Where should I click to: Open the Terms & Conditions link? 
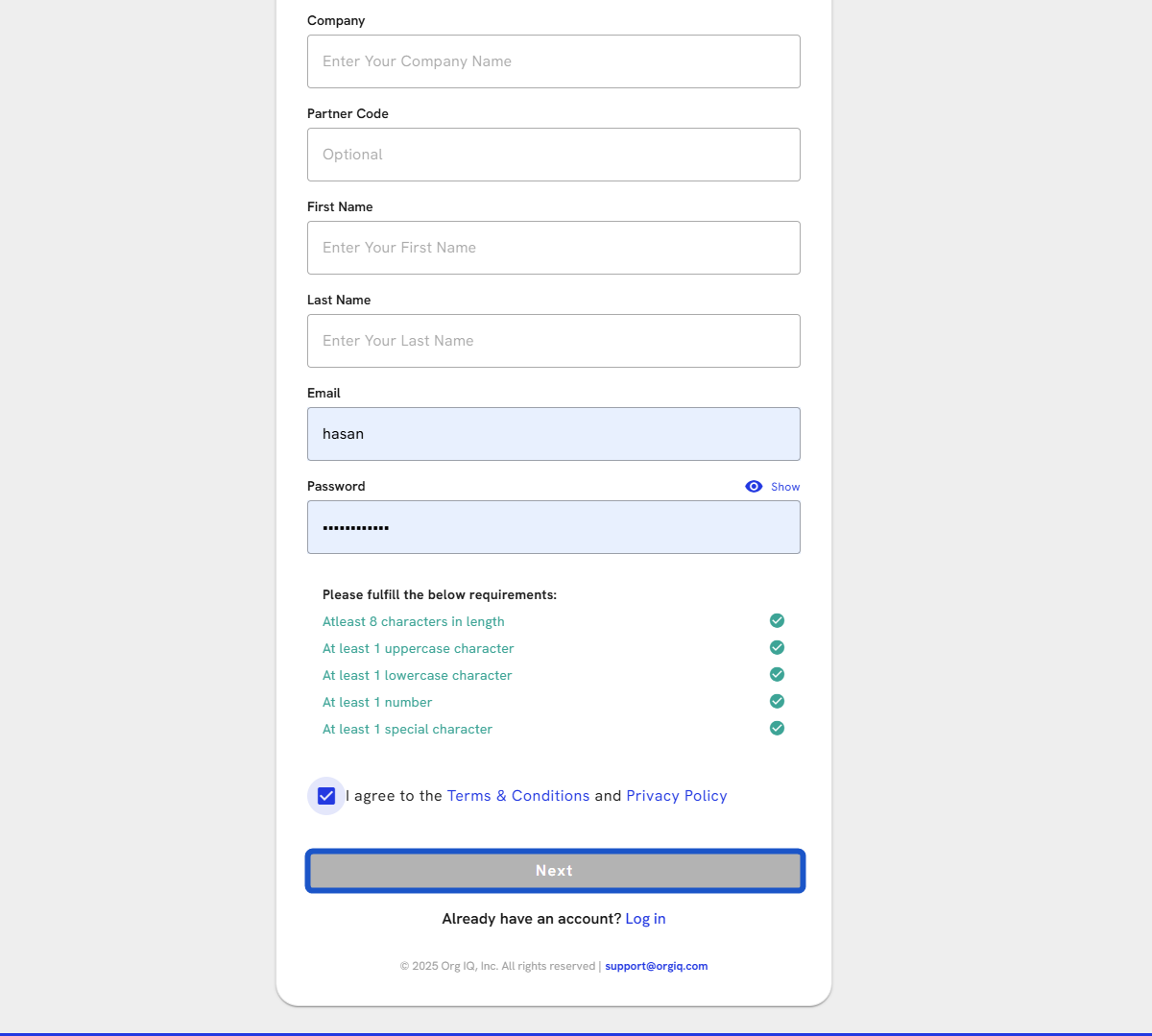[518, 796]
